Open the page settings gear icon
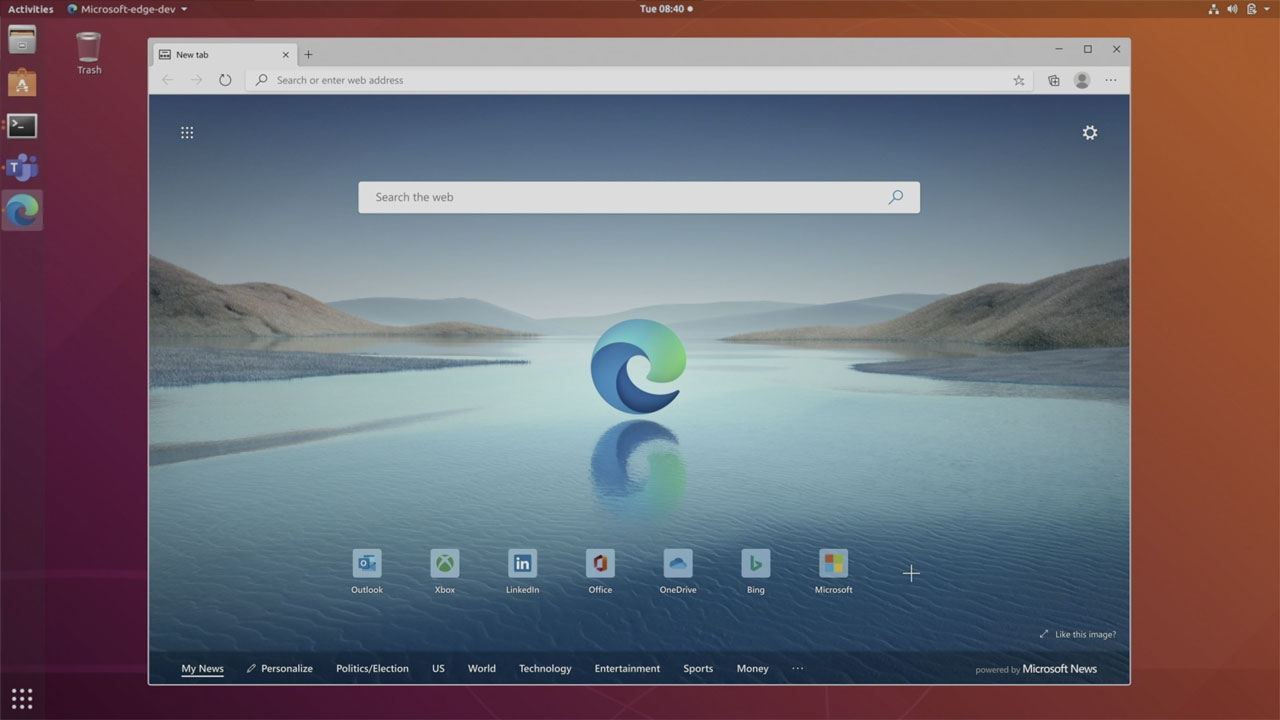 click(1090, 133)
